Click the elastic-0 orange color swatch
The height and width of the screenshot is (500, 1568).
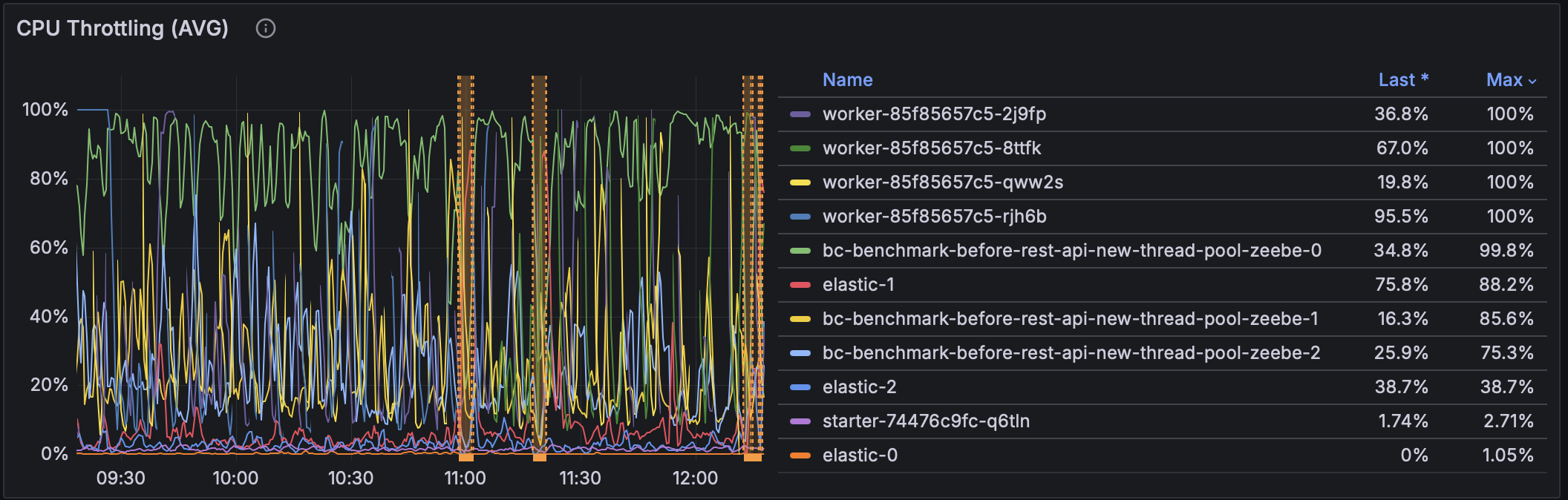coord(800,455)
